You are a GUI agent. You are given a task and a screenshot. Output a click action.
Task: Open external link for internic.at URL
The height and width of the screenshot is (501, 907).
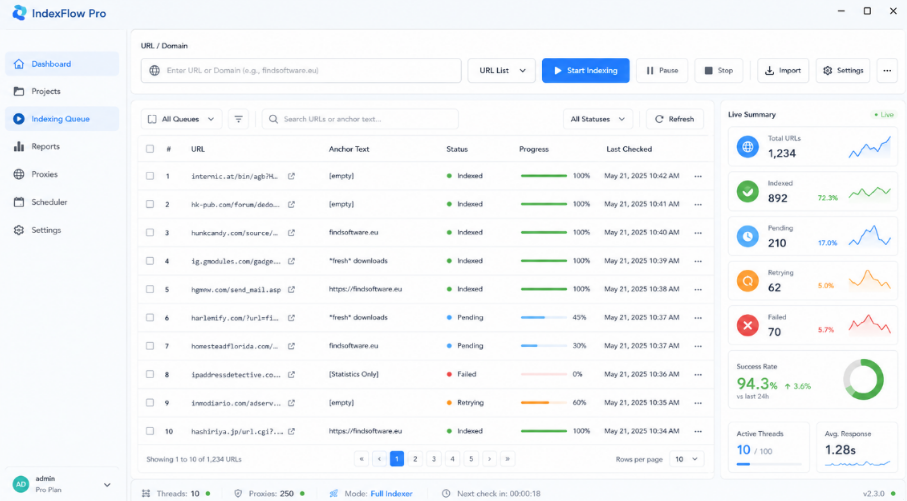pos(292,176)
